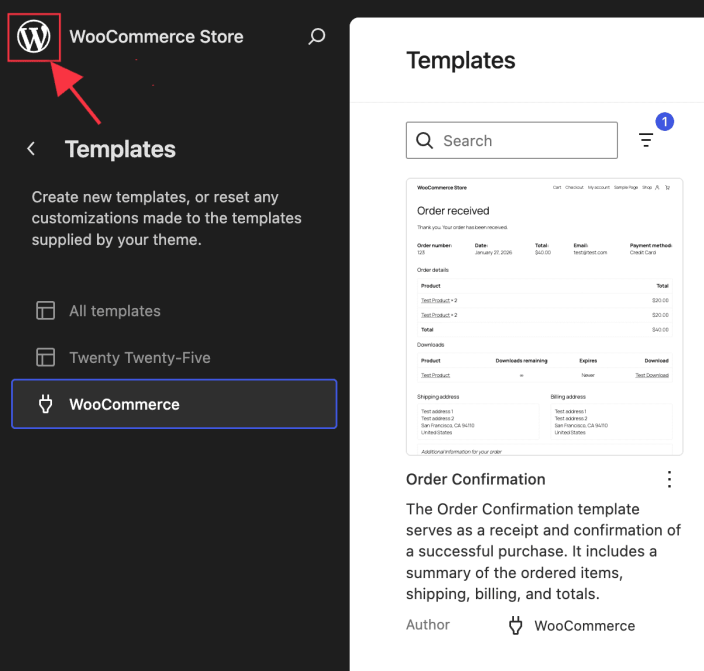Viewport: 704px width, 671px height.
Task: Click the Templates heading in sidebar
Action: [x=120, y=149]
